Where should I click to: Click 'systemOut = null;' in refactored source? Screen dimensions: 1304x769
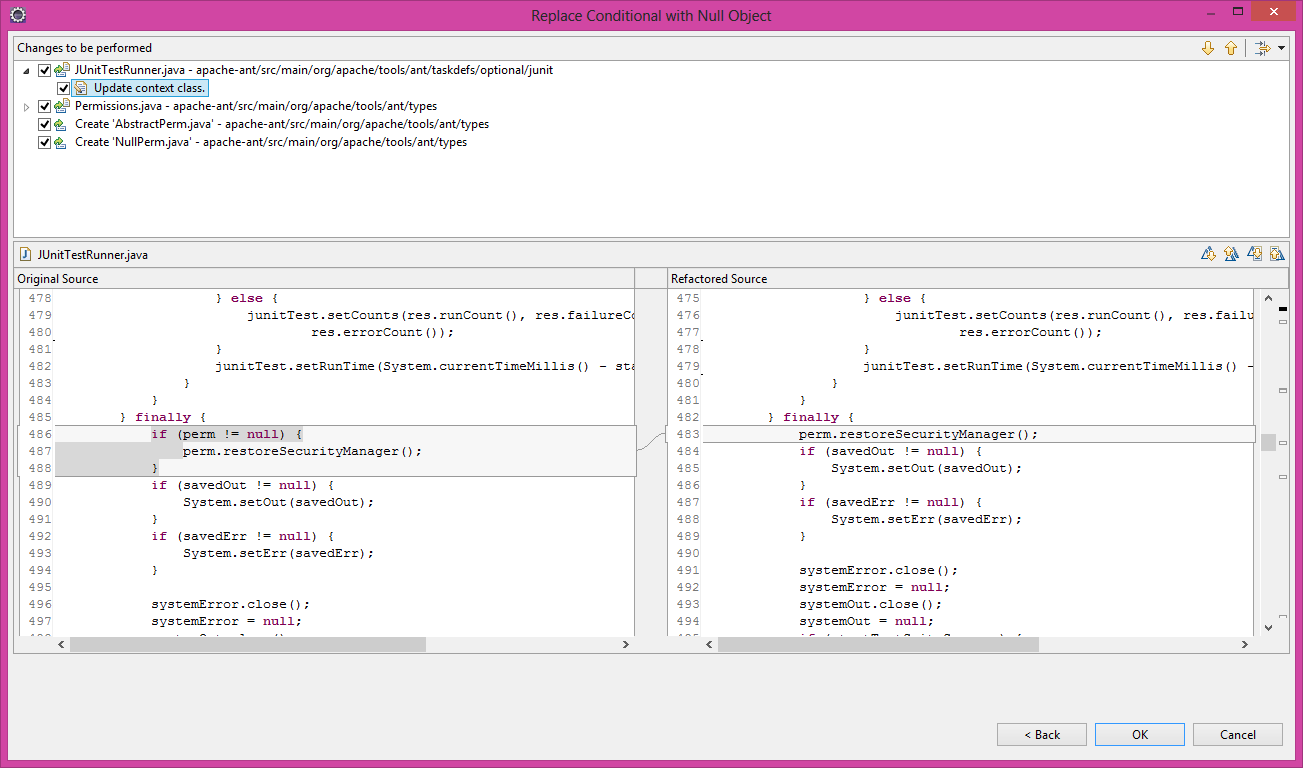[x=866, y=621]
